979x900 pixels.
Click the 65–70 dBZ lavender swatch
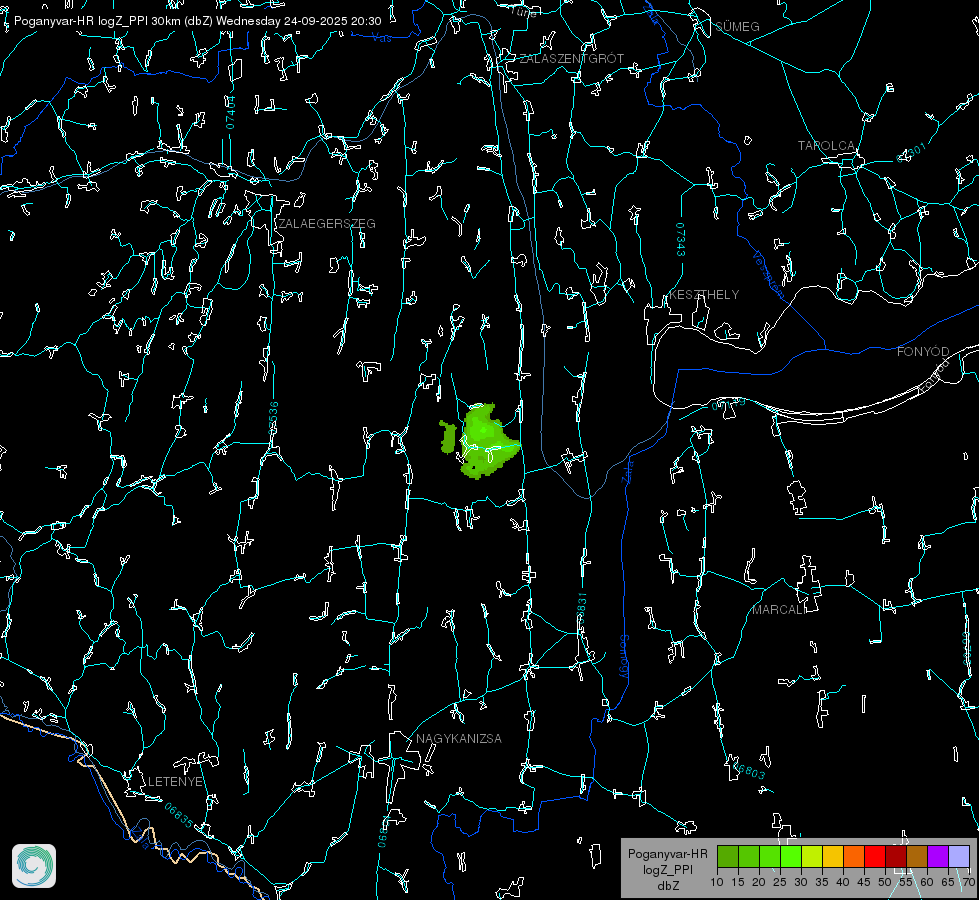pyautogui.click(x=959, y=856)
